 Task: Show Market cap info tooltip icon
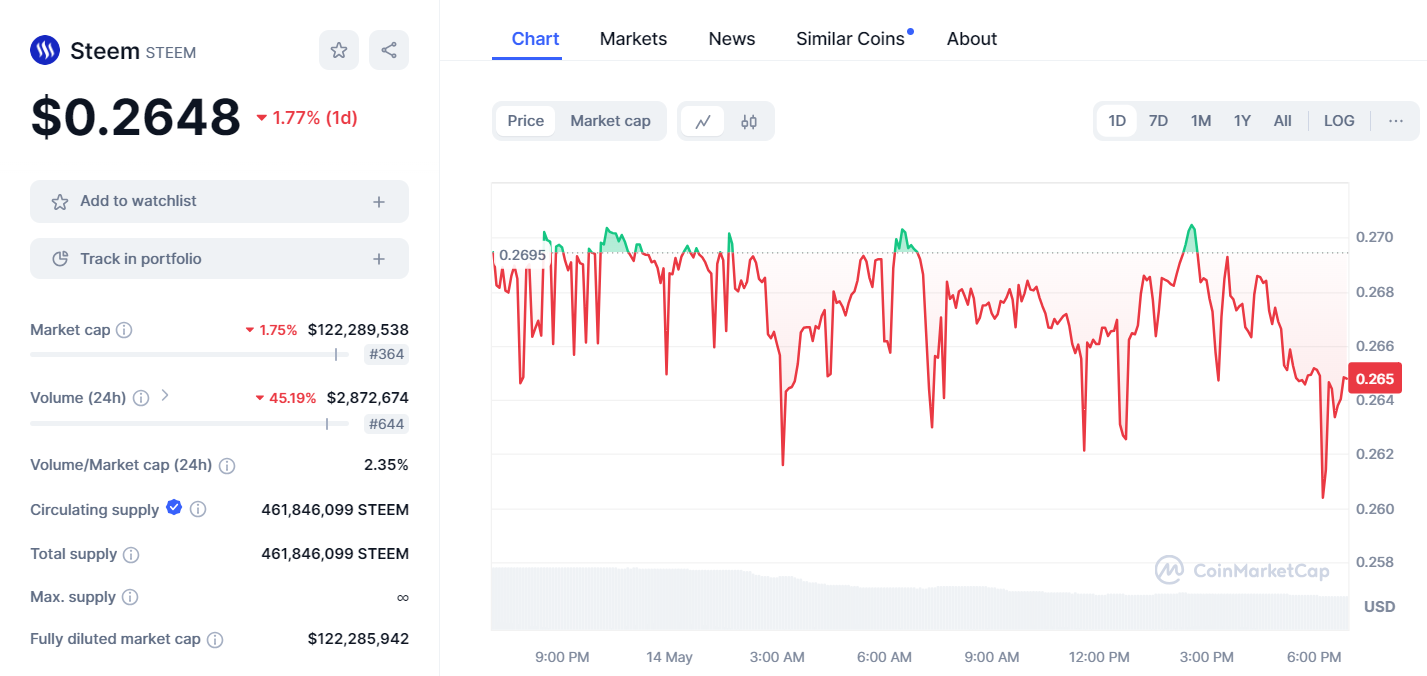click(124, 330)
